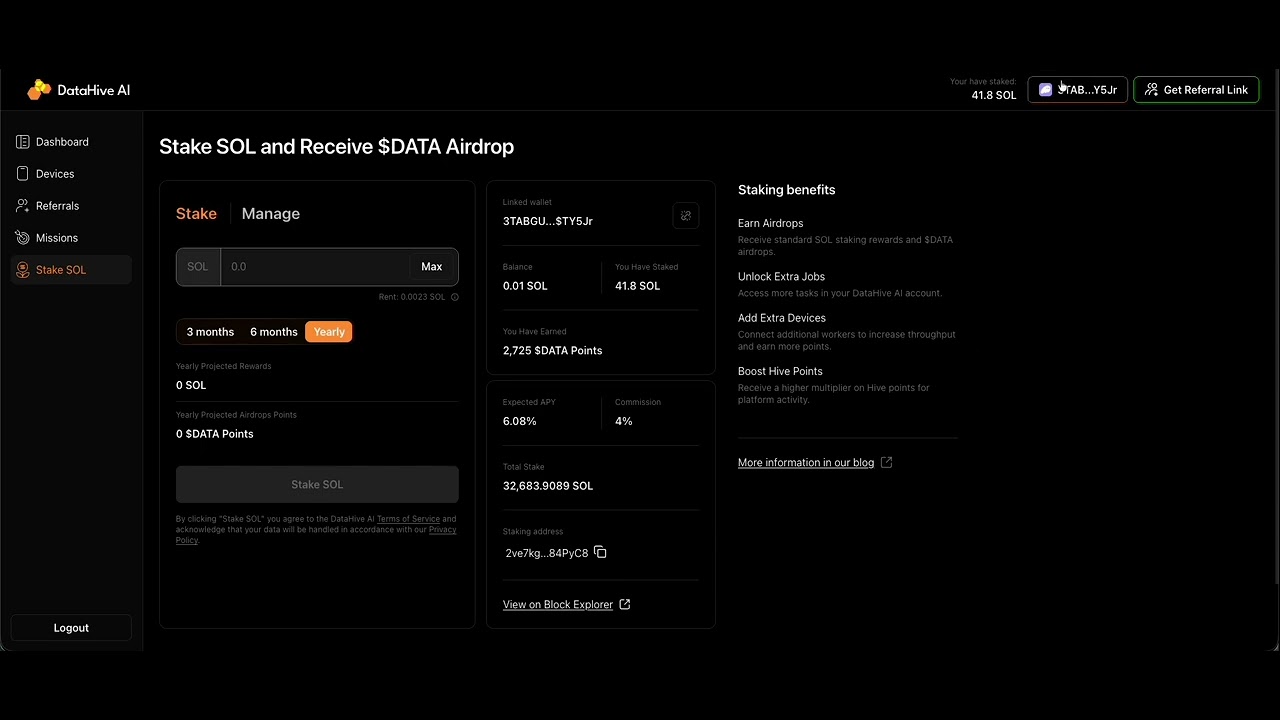Click the Add Extra Devices heading
This screenshot has height=720, width=1280.
[782, 318]
